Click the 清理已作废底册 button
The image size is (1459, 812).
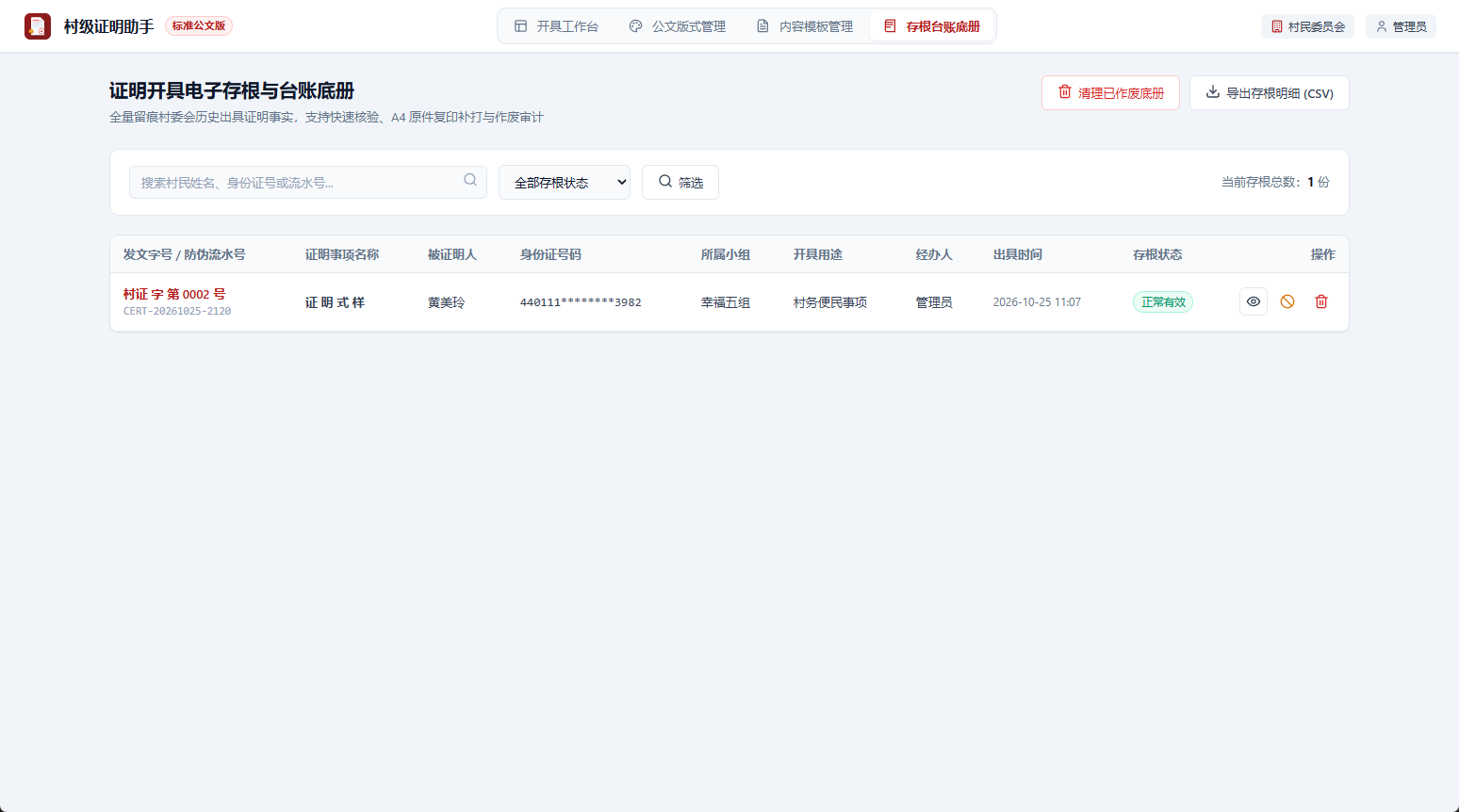(1110, 92)
